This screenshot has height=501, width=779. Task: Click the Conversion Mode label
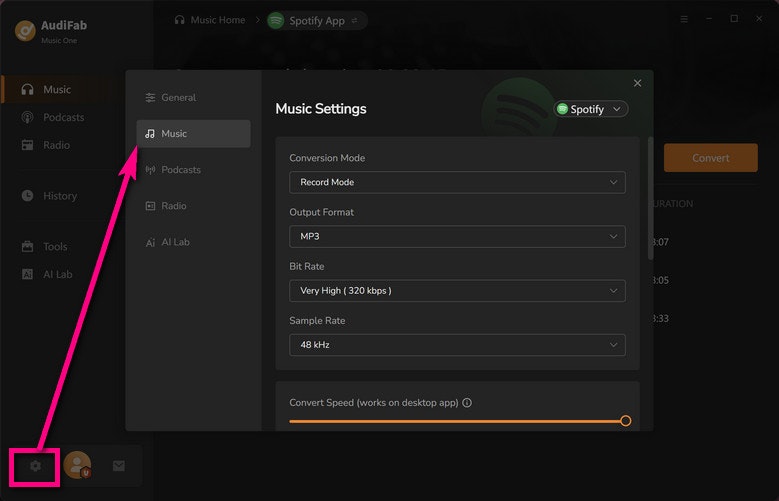(x=327, y=158)
